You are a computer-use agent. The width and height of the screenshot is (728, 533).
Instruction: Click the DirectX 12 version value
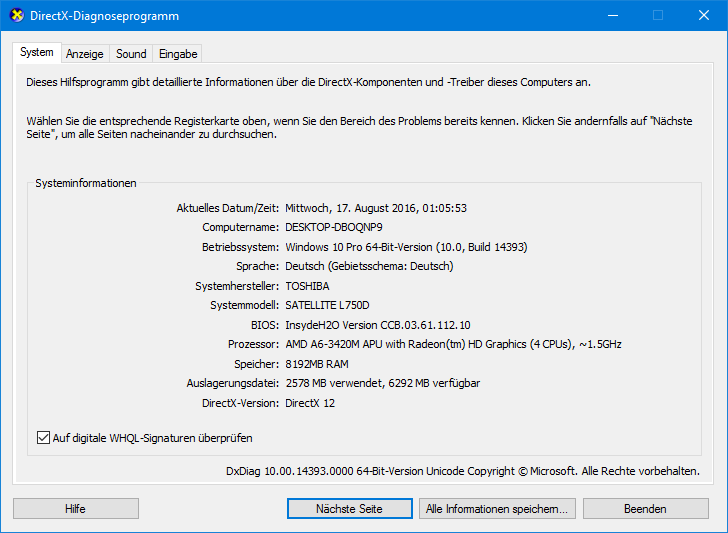[x=310, y=403]
